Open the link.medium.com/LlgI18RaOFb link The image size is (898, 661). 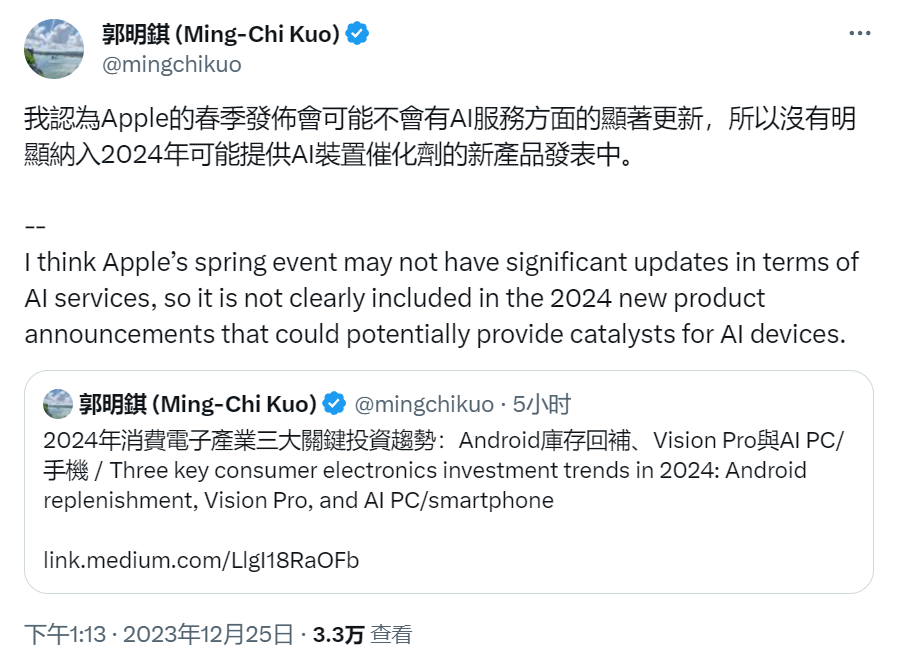(x=201, y=560)
